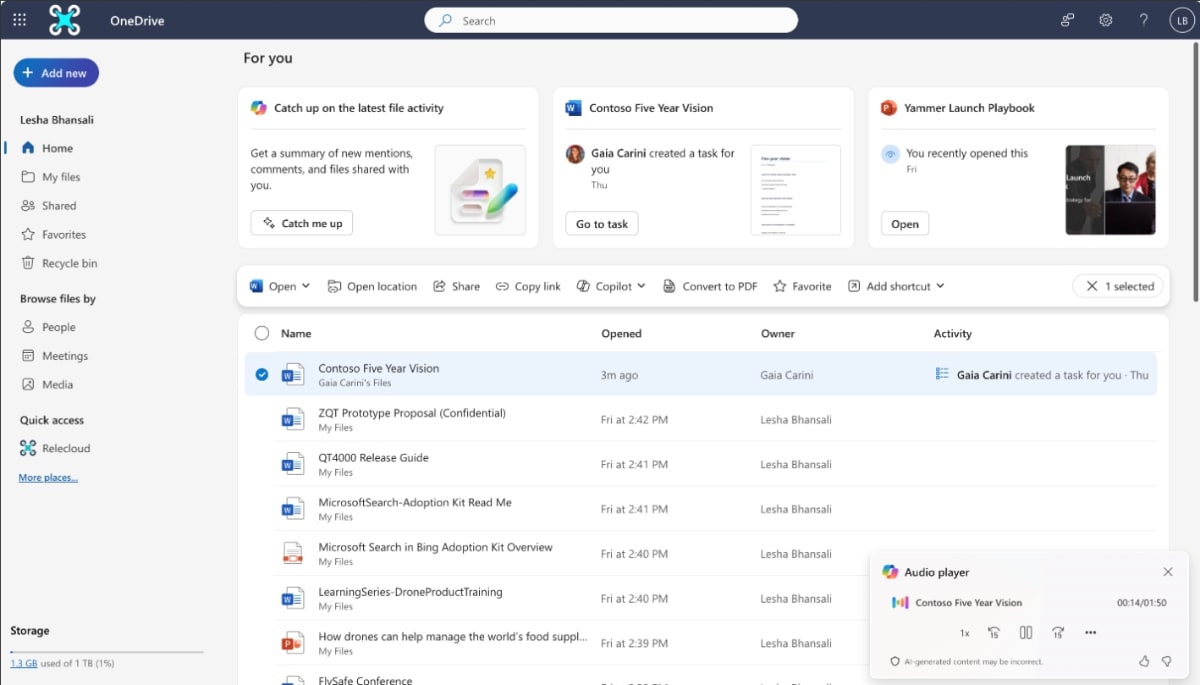This screenshot has width=1200, height=685.
Task: Click the Word icon of ZQT Prototype Proposal
Action: coord(292,420)
